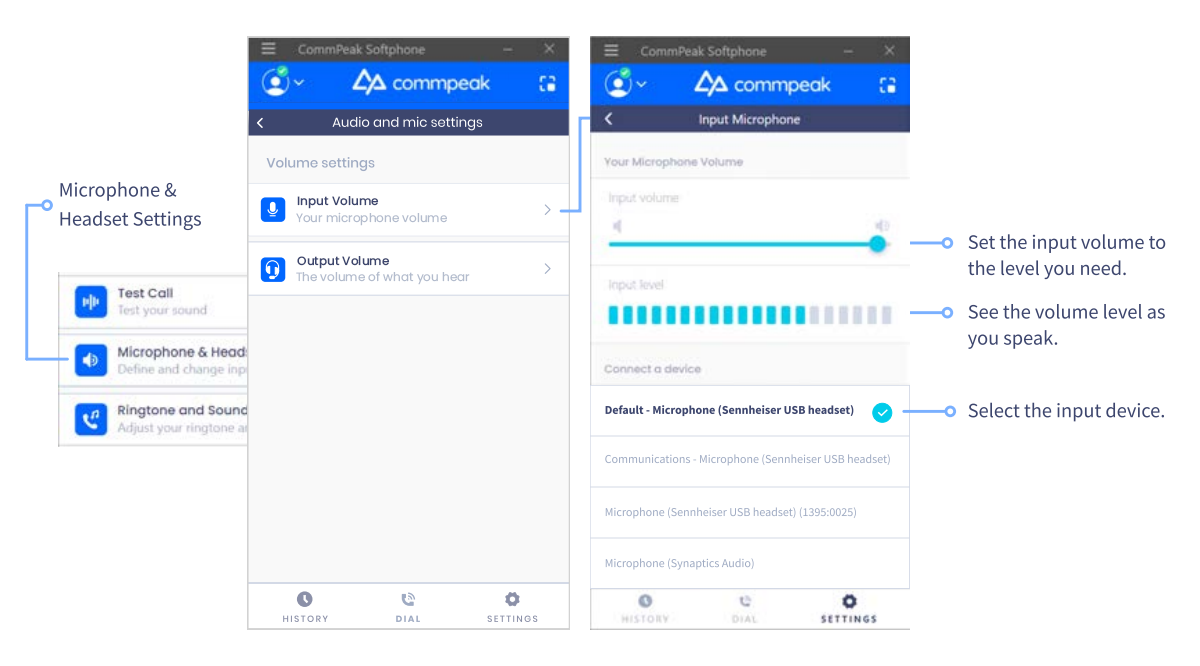1200x666 pixels.
Task: Switch to Dial tab in Audio settings window
Action: point(408,607)
